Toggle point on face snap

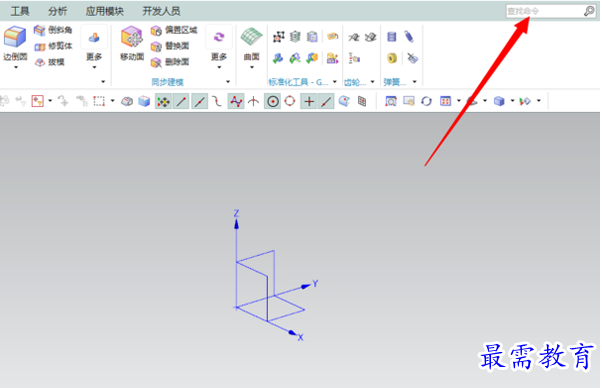tap(344, 101)
